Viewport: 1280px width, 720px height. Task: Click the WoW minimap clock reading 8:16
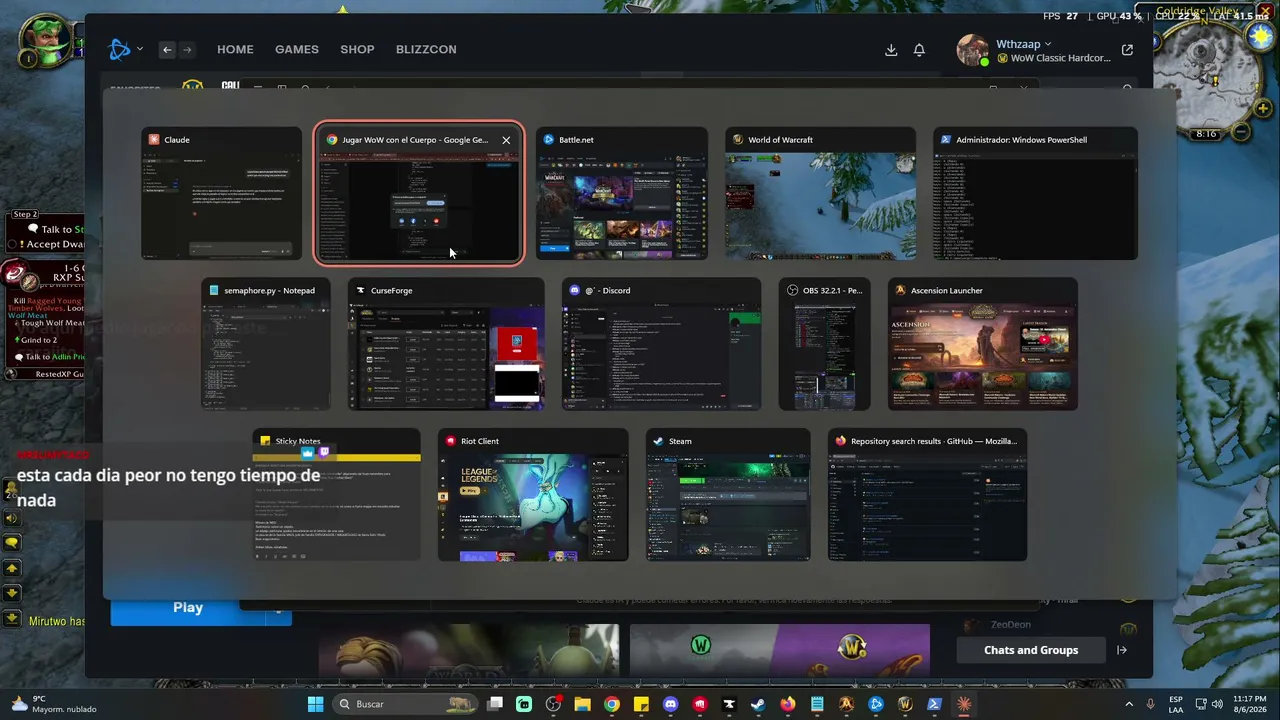click(x=1206, y=134)
